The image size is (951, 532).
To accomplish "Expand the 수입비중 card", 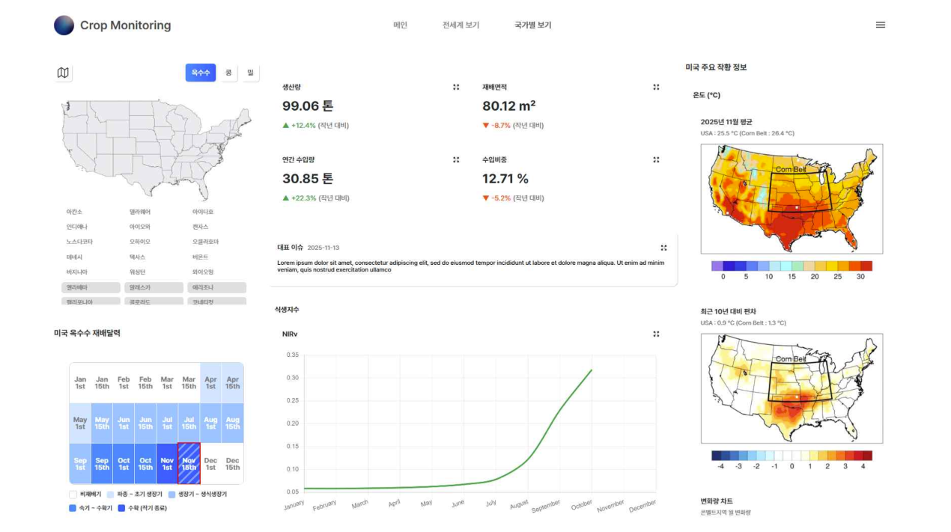I will click(656, 160).
